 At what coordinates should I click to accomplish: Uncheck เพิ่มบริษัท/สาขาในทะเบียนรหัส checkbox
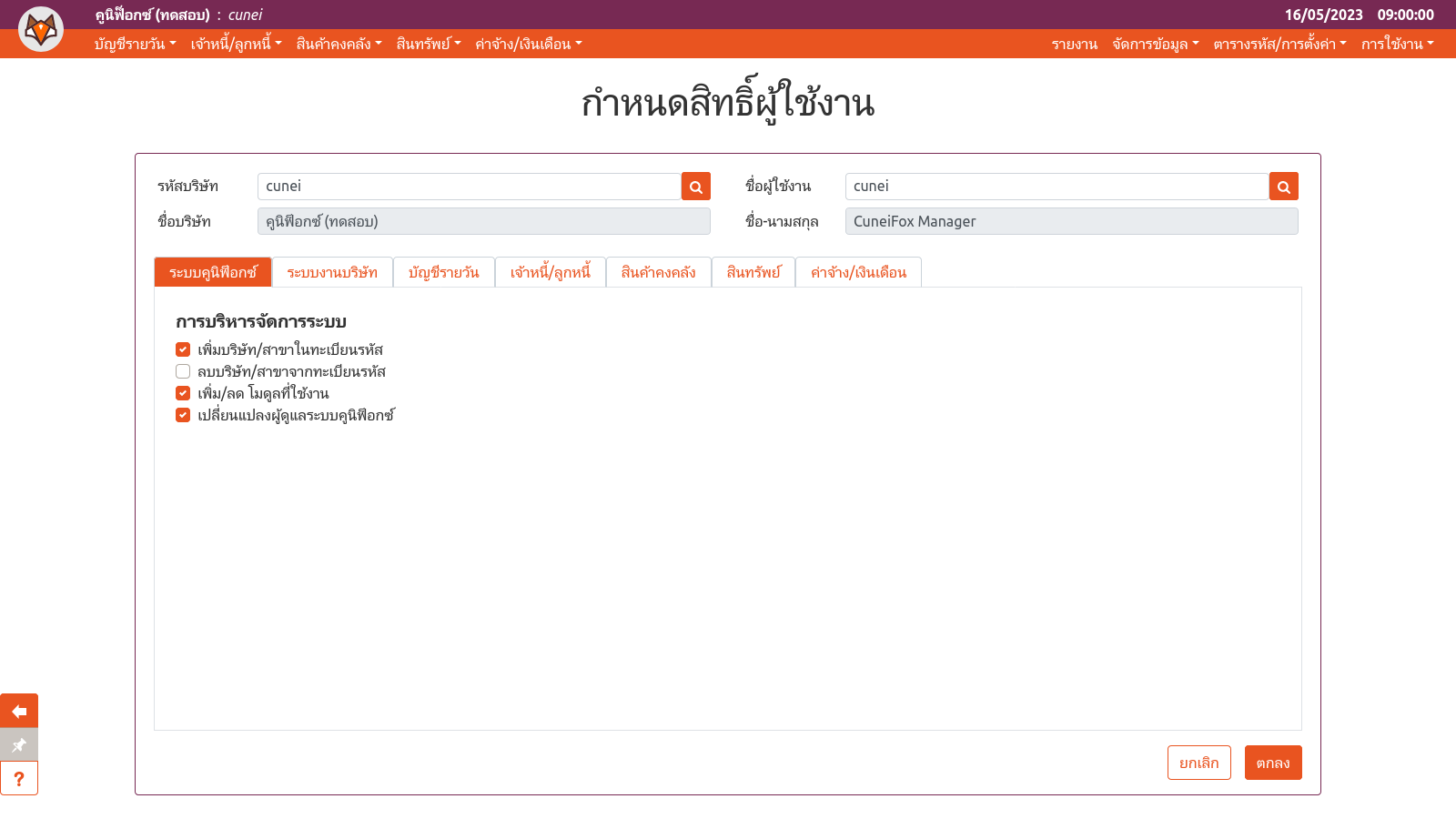tap(183, 349)
